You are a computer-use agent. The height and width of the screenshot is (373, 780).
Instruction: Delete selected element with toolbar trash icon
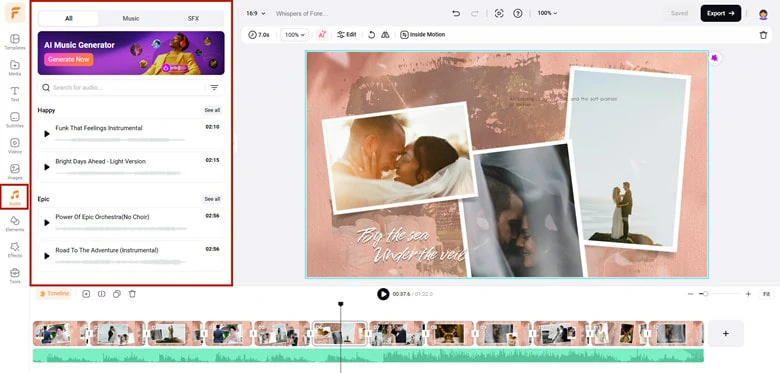tap(763, 35)
